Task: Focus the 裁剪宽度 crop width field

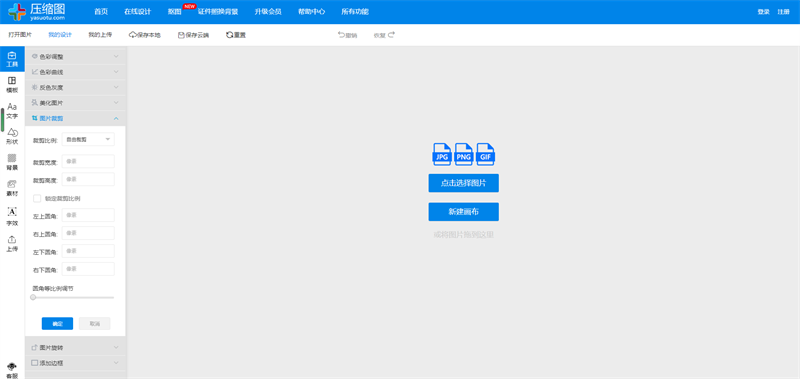Action: pos(88,161)
